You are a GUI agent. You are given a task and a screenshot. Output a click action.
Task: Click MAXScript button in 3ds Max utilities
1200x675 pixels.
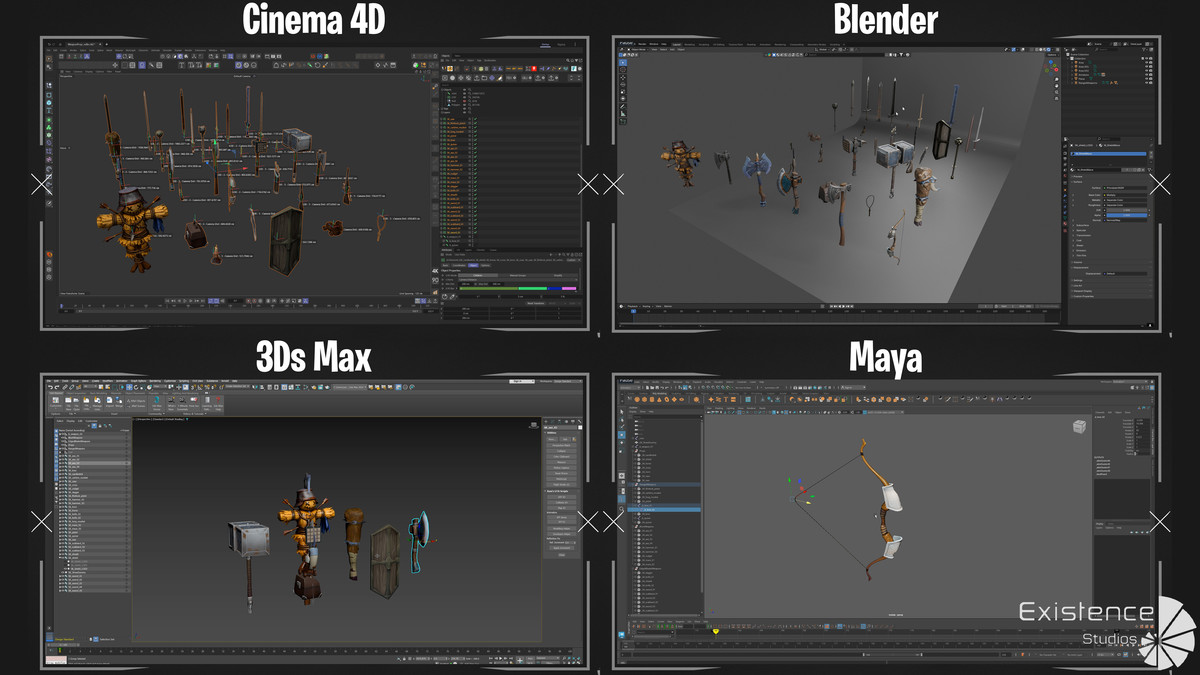562,479
